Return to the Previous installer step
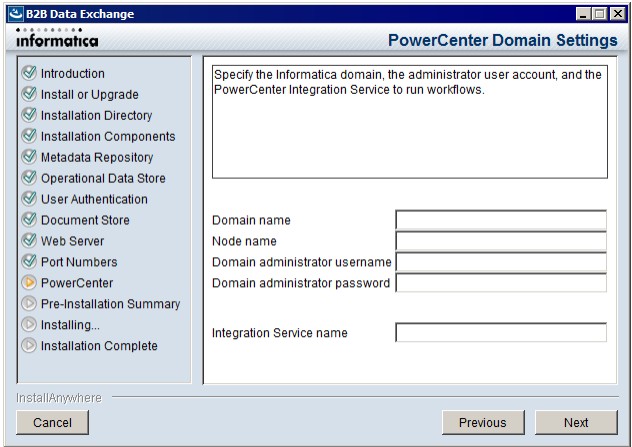The image size is (632, 447). point(483,422)
